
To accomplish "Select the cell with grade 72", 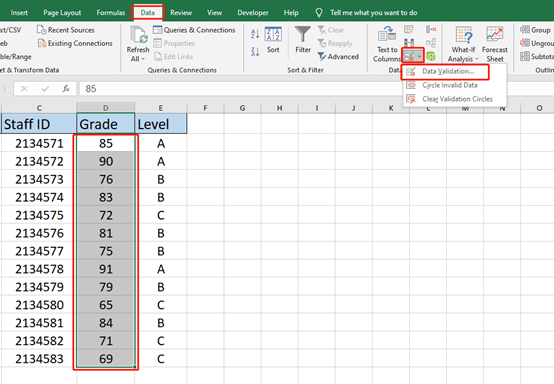I will (106, 215).
